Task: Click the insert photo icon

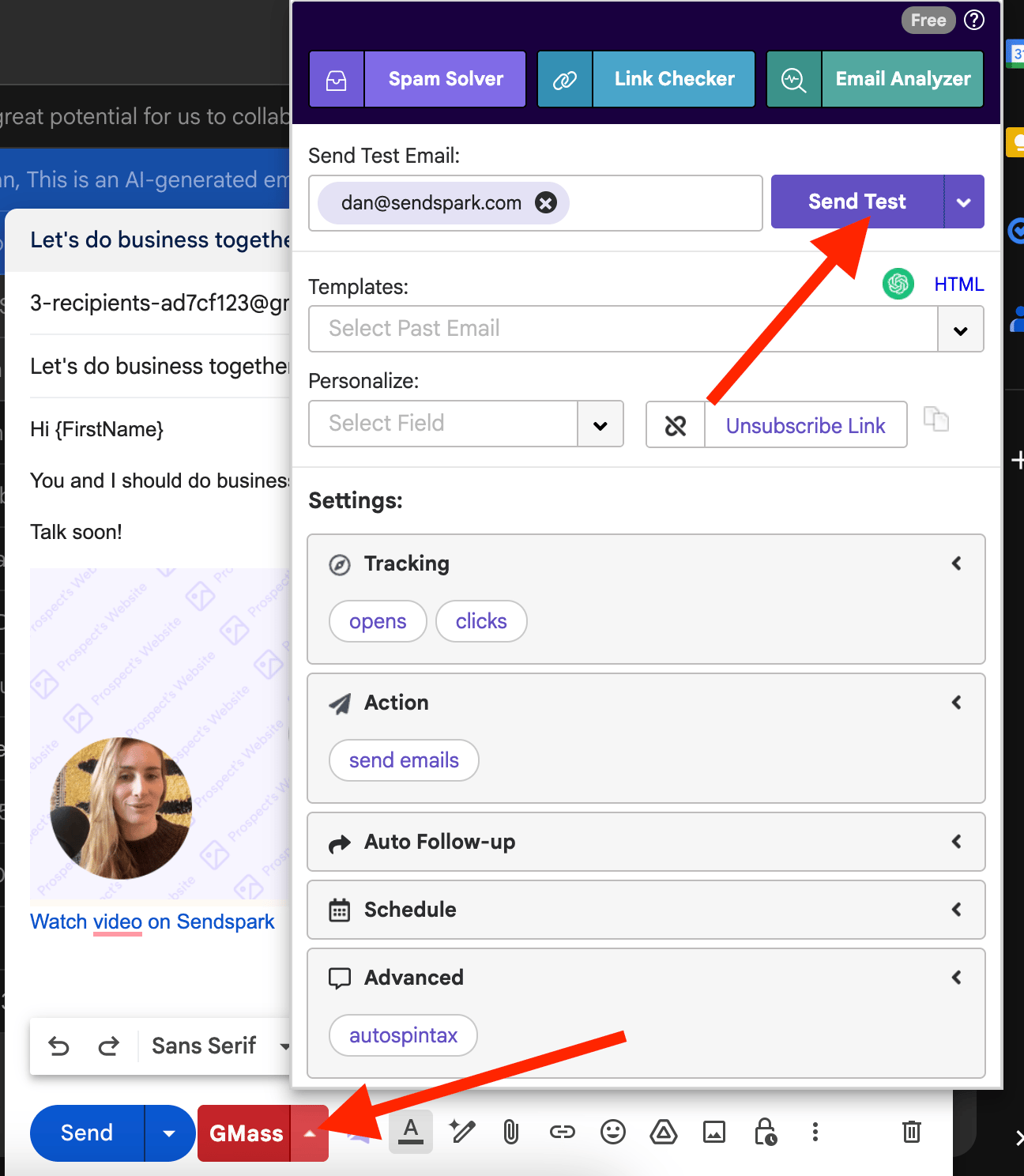Action: pos(714,1132)
